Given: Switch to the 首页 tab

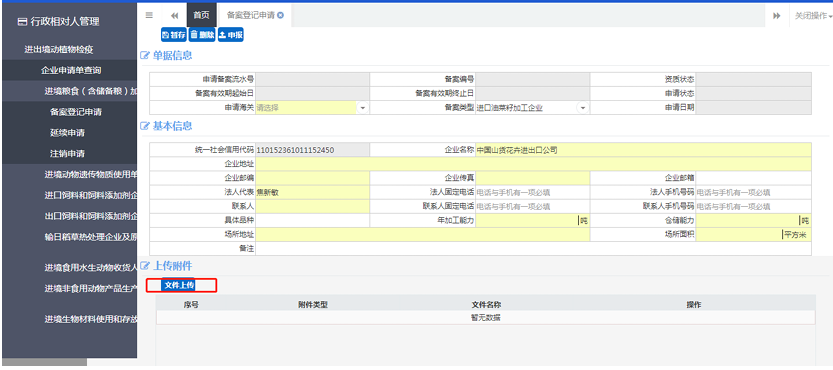Looking at the screenshot, I should click(x=201, y=15).
